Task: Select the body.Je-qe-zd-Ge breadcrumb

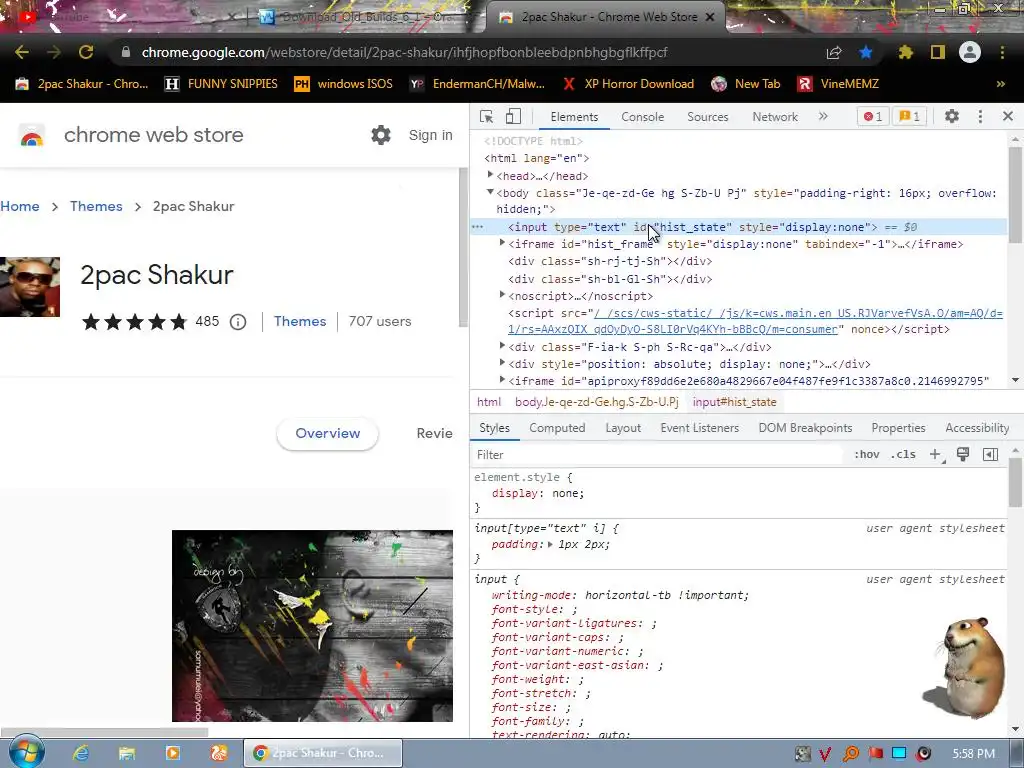Action: point(597,402)
